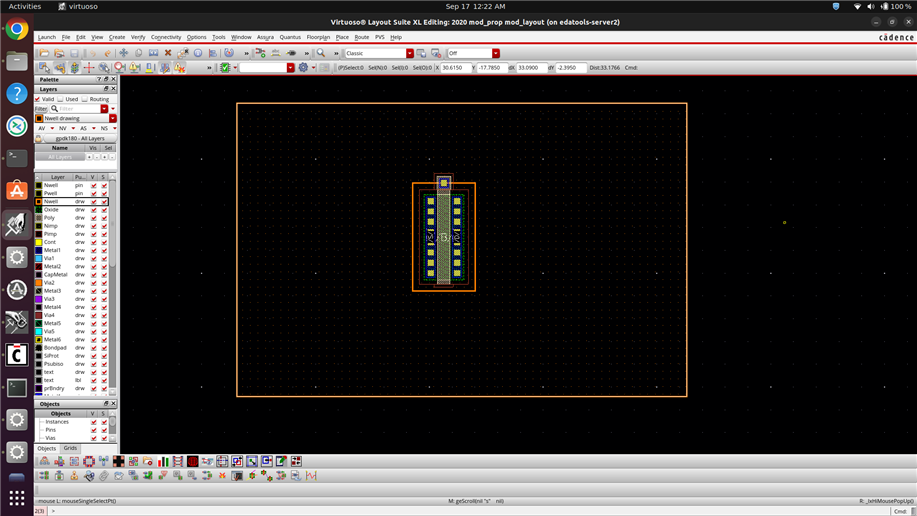Toggle the Valid layers checkbox
The image size is (917, 516).
click(37, 99)
